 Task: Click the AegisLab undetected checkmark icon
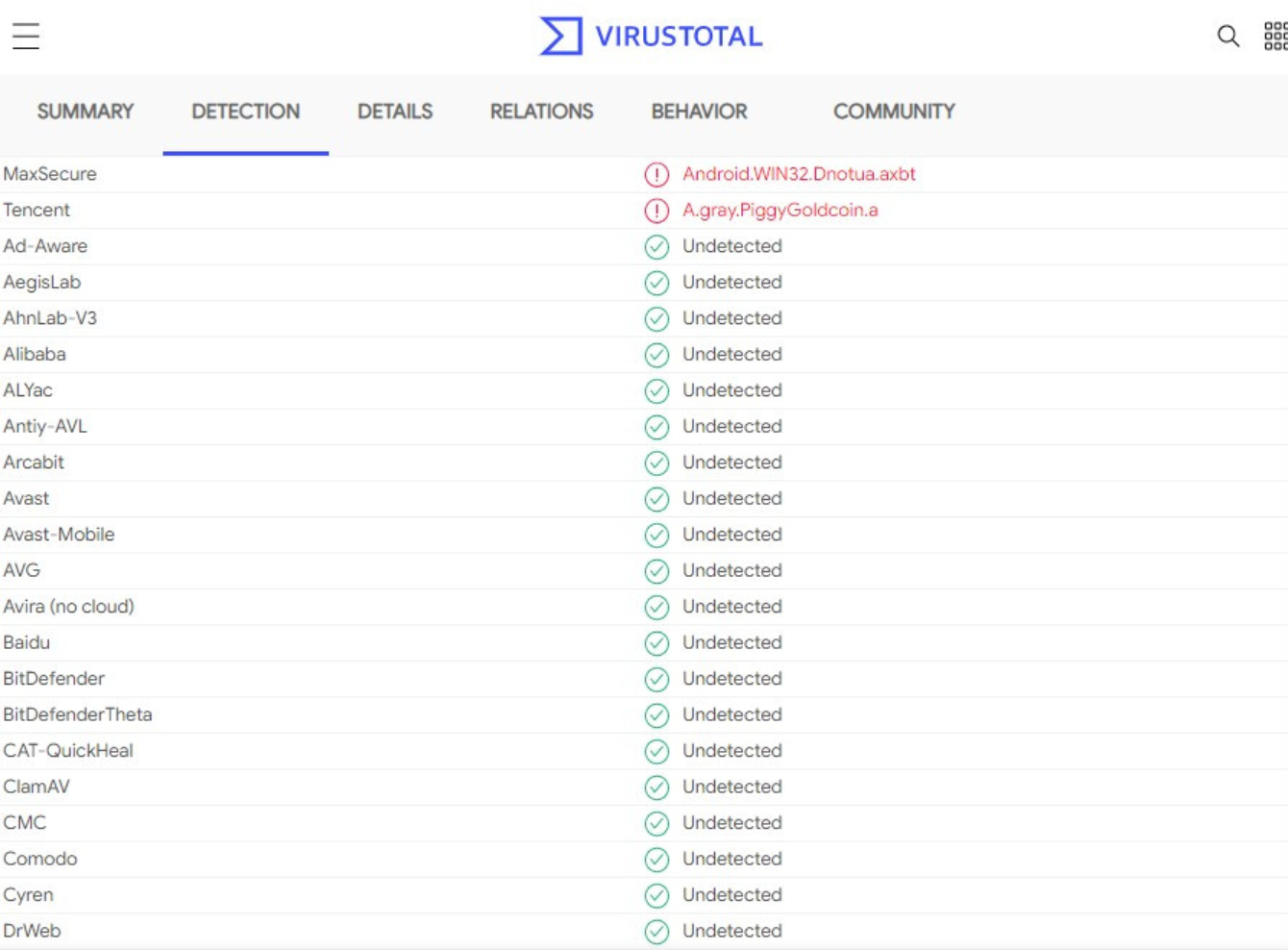(x=656, y=283)
